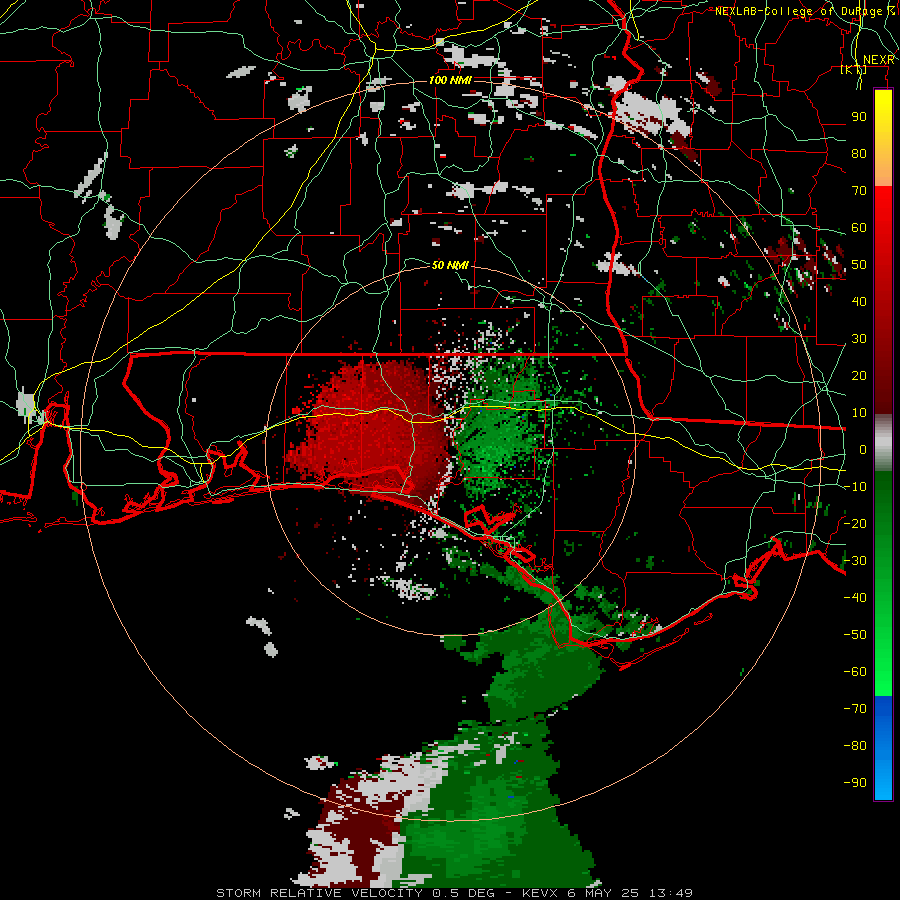Click the -80 value on the velocity scale
Screen dimensions: 900x900
[x=855, y=746]
